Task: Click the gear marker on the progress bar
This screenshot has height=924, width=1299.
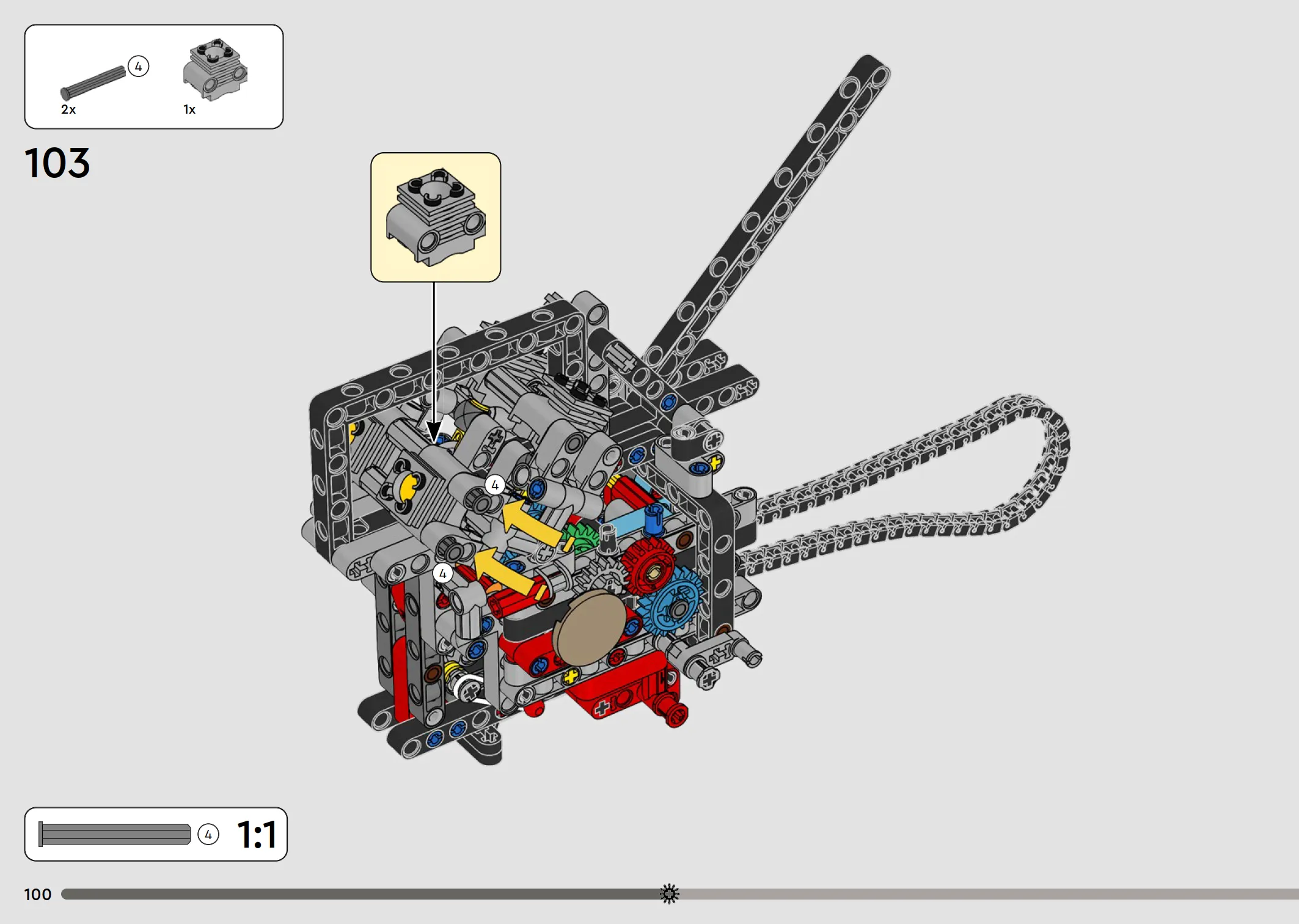Action: (x=669, y=893)
